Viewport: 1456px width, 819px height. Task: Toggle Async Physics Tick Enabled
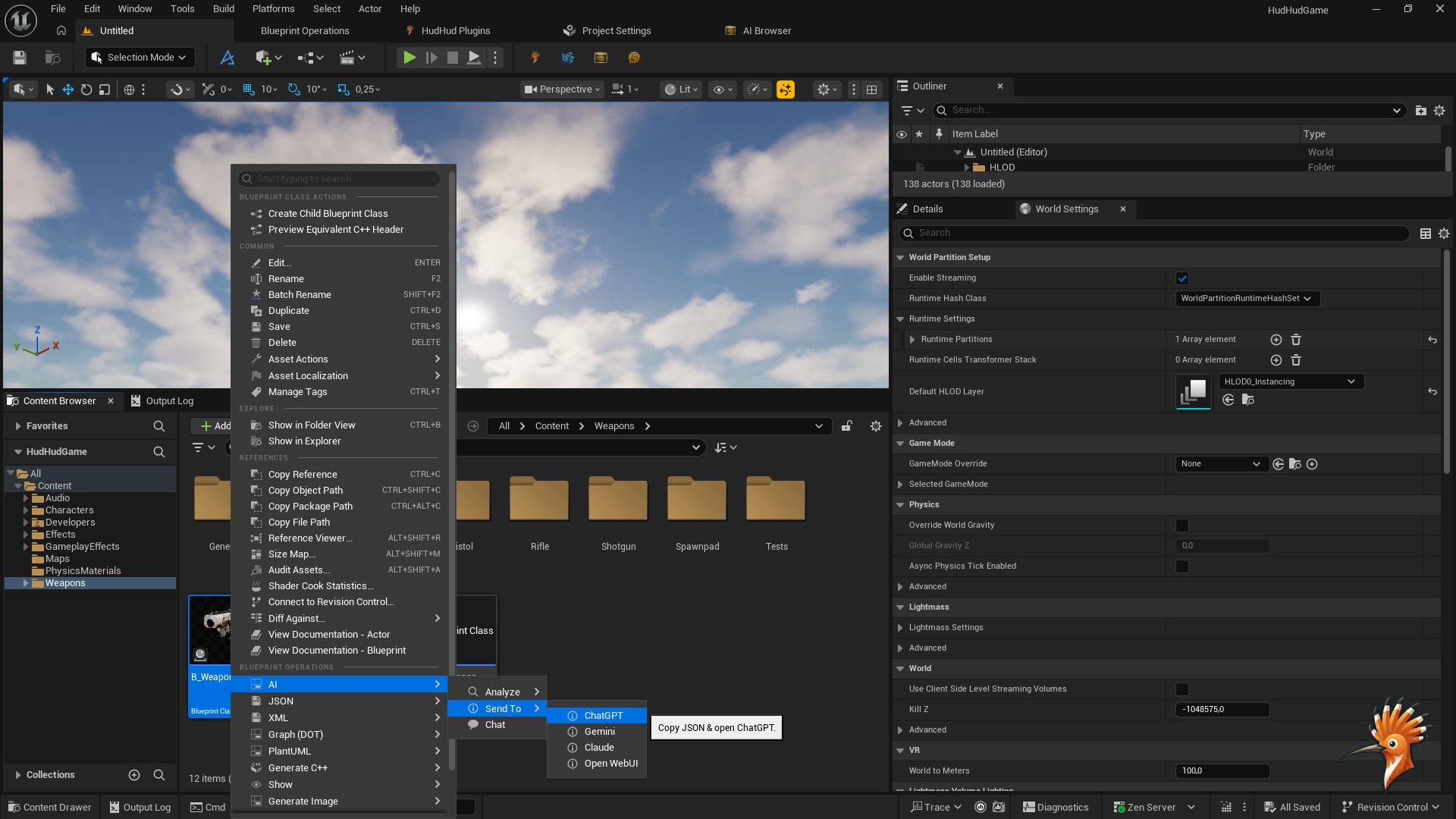pos(1181,566)
